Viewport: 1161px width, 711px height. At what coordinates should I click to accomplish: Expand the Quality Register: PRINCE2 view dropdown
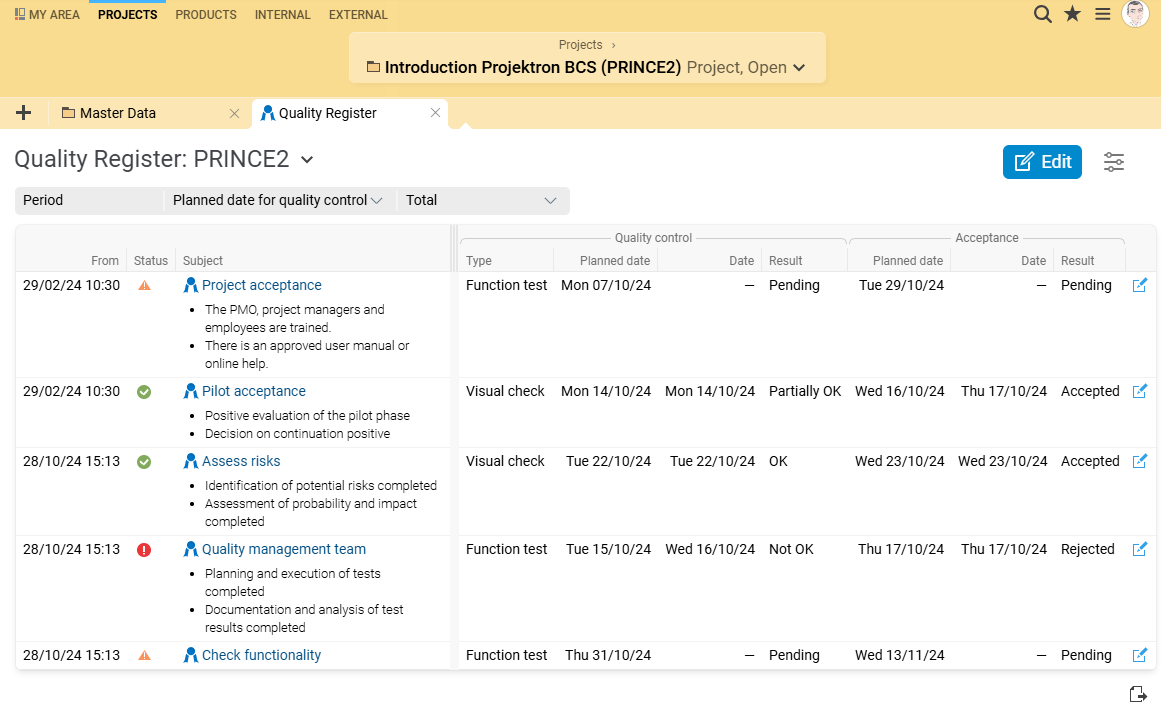pyautogui.click(x=307, y=159)
